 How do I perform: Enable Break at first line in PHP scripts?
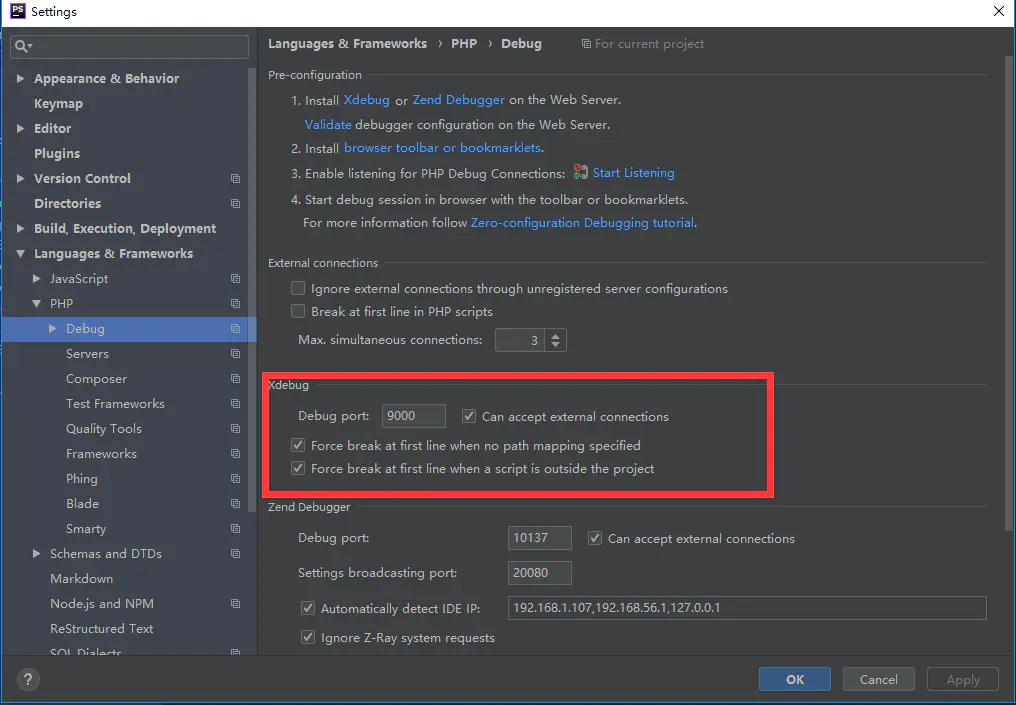pos(297,312)
